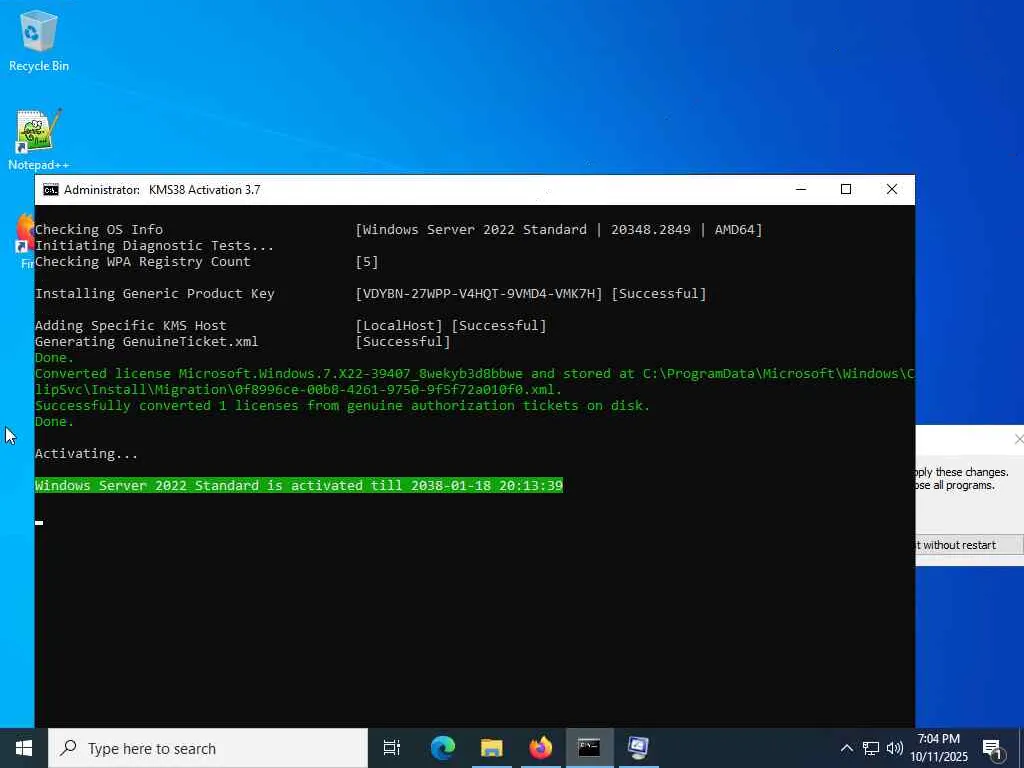Open the Windows Start menu
The height and width of the screenshot is (768, 1024).
(x=24, y=748)
